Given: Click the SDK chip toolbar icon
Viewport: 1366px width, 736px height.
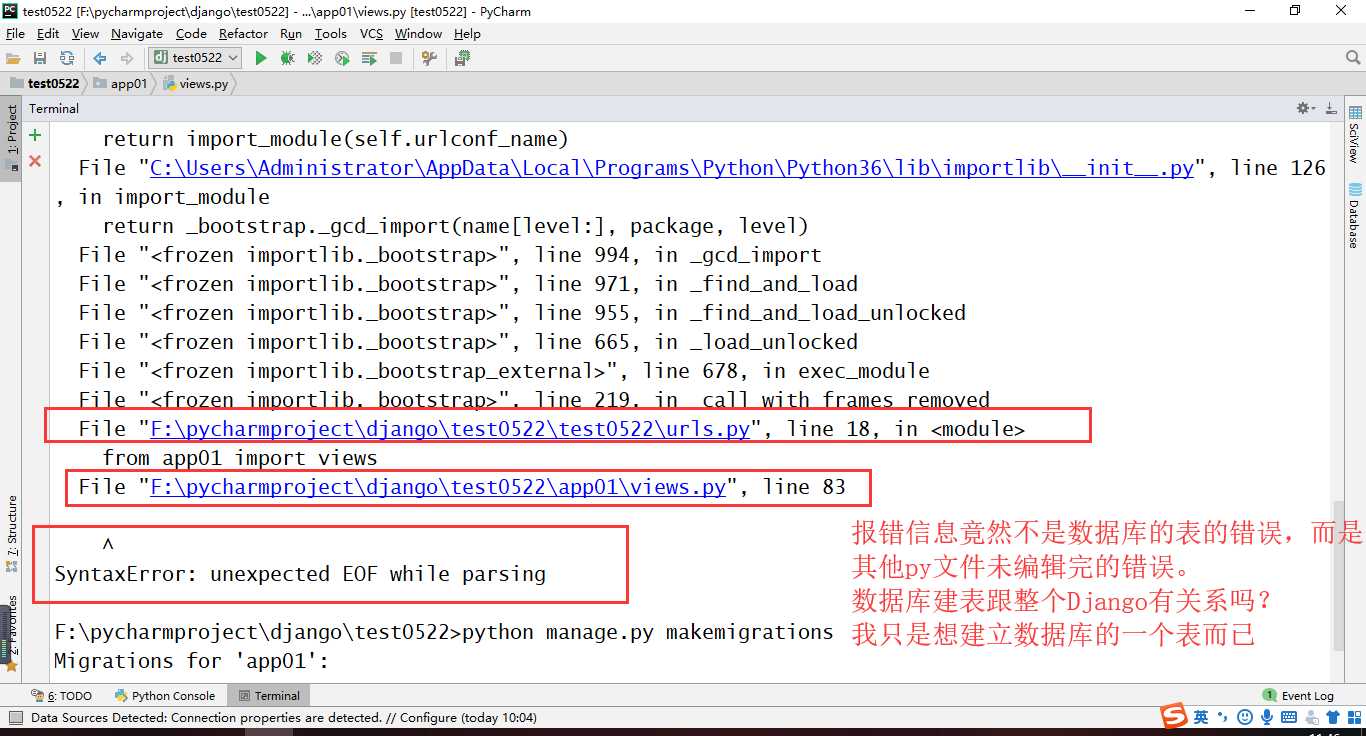Looking at the screenshot, I should 462,58.
